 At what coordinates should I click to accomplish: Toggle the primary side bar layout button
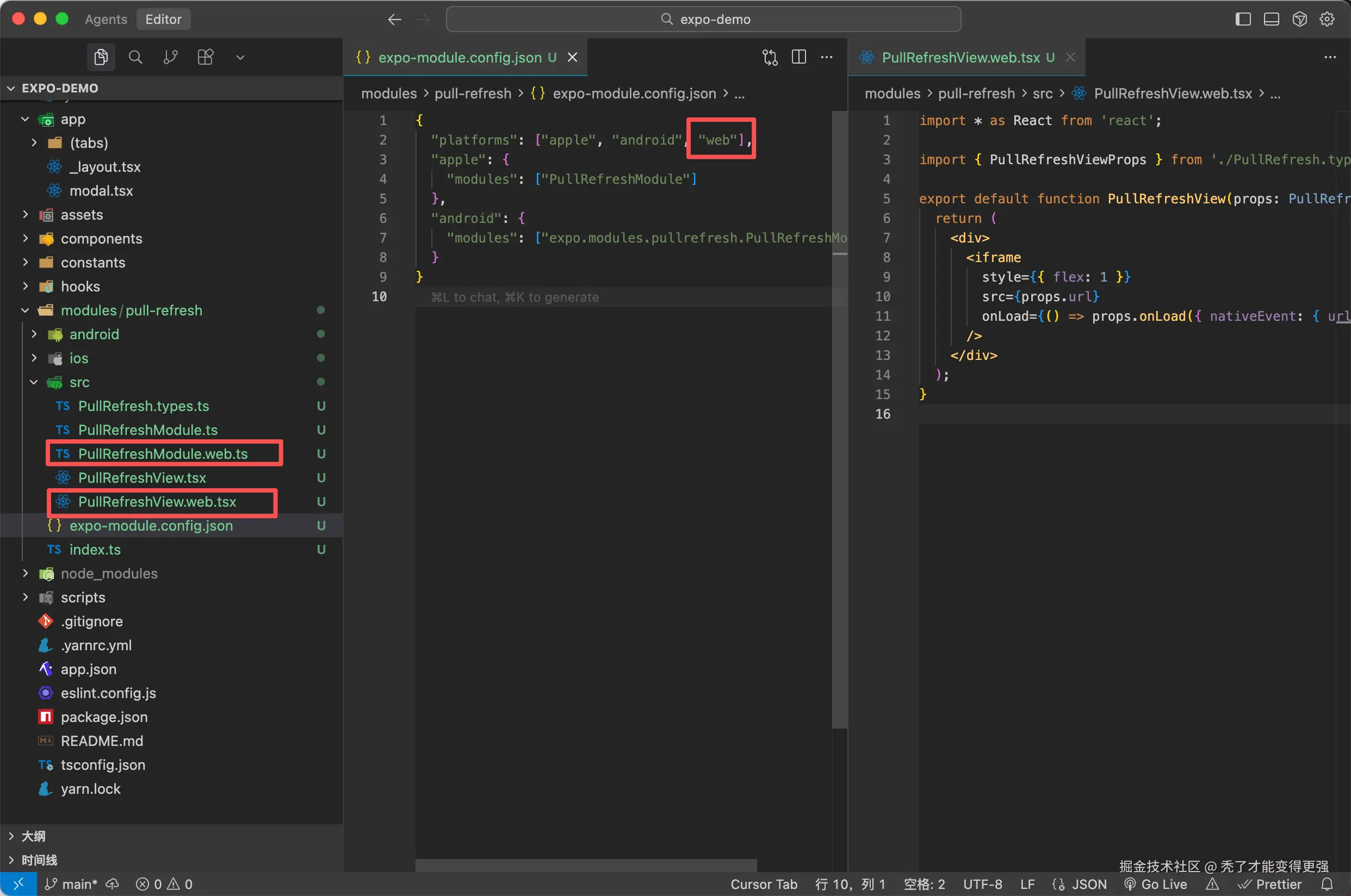tap(1243, 19)
